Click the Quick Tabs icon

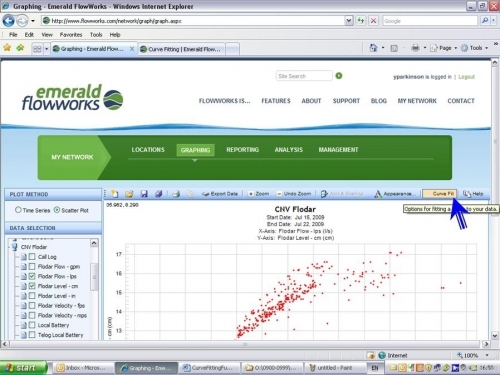[37, 49]
